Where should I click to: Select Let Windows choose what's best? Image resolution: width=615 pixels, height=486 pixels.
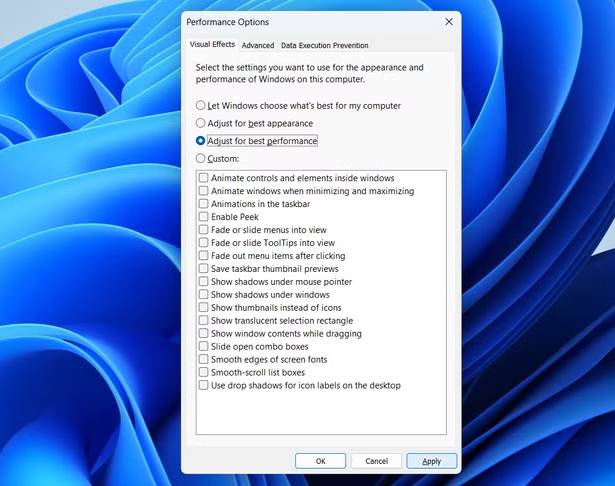pyautogui.click(x=200, y=106)
